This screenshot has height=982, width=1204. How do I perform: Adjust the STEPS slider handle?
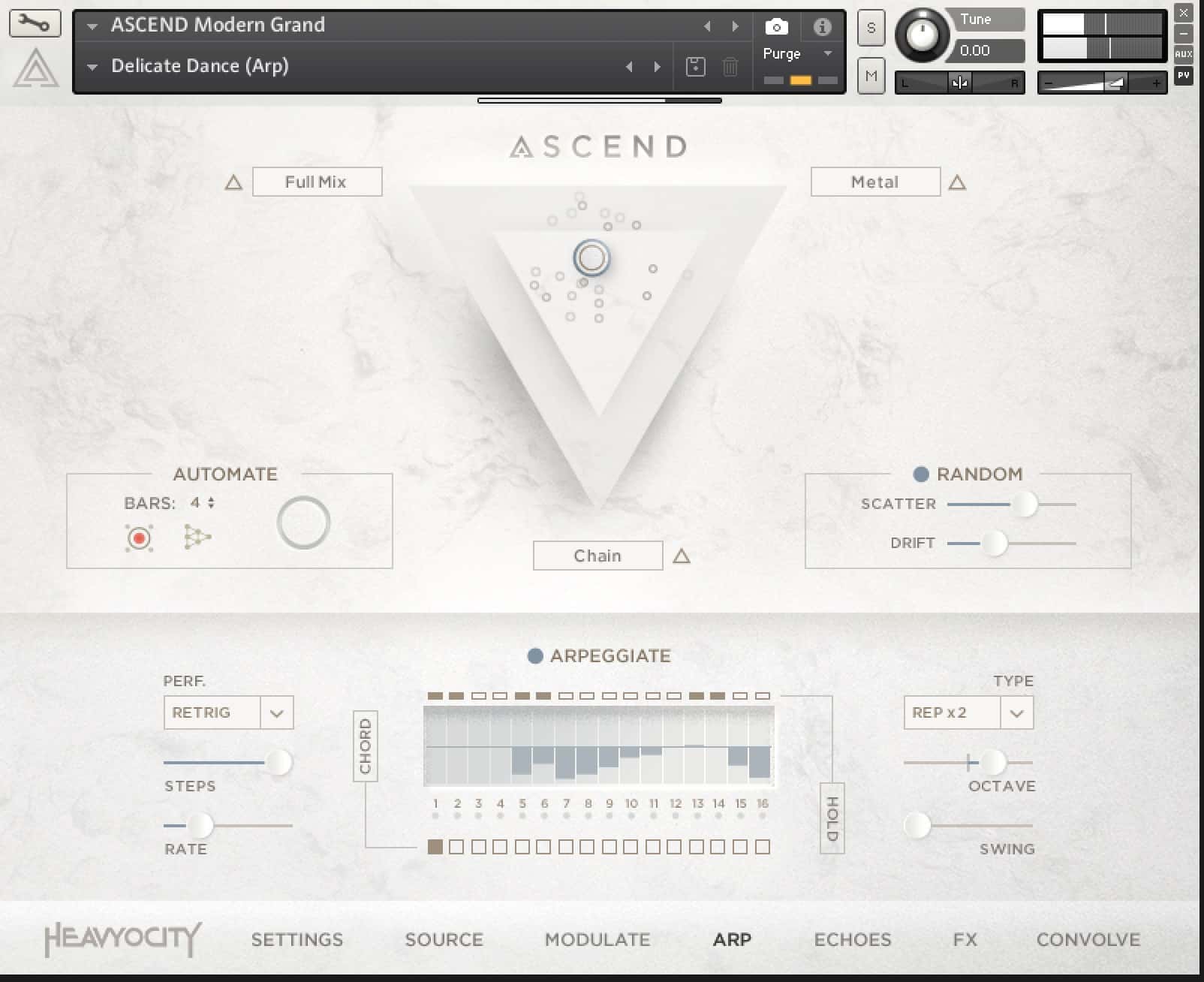point(278,762)
